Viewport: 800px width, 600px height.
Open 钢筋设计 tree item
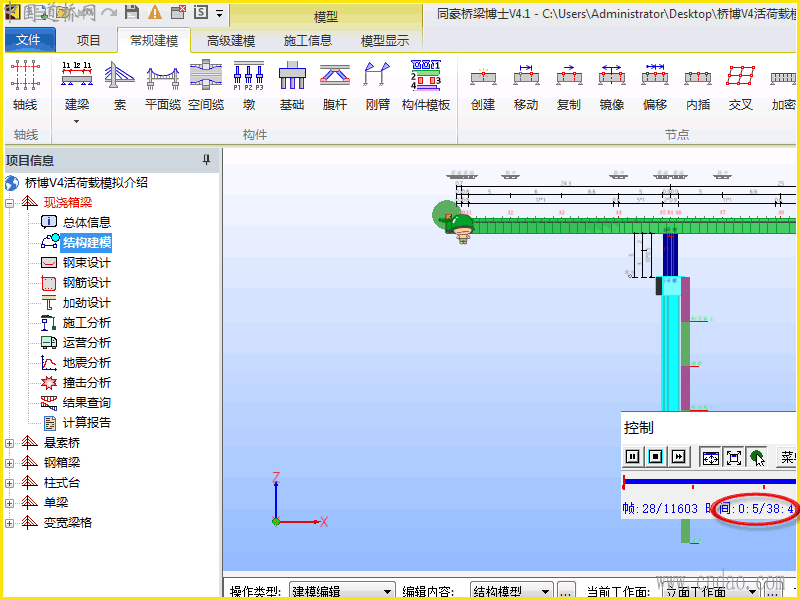pos(86,283)
